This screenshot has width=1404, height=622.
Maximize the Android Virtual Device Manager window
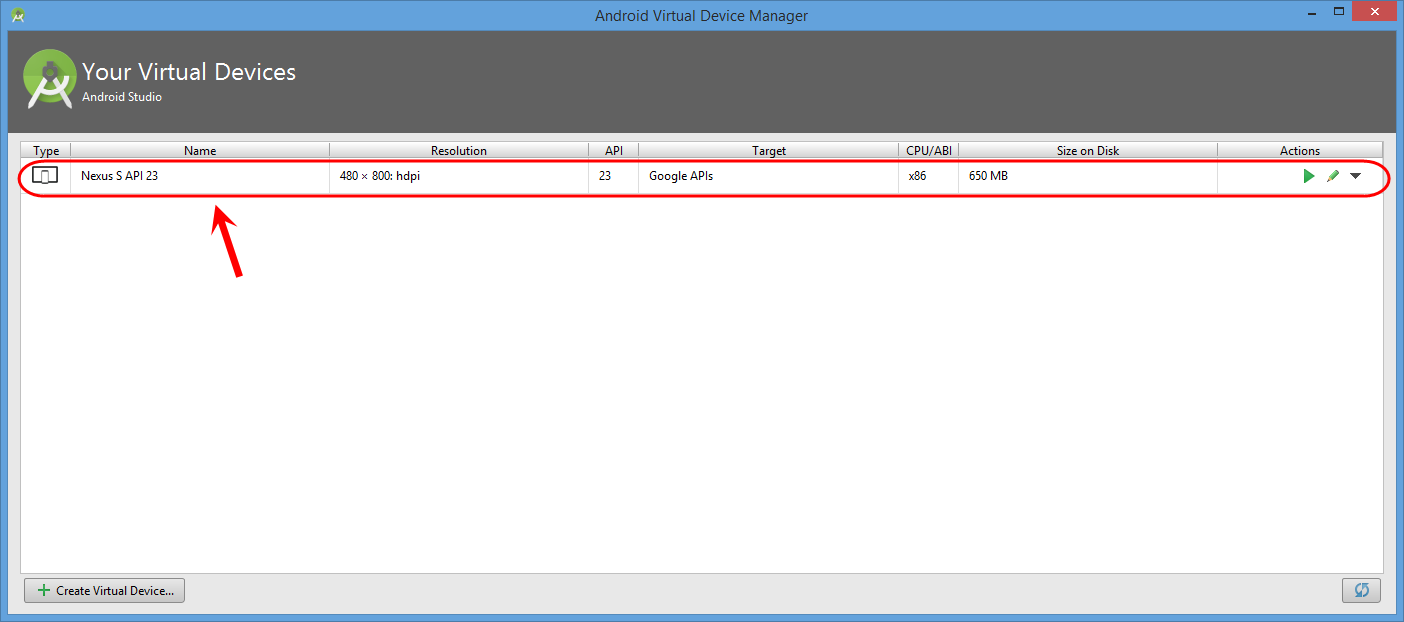(x=1338, y=12)
